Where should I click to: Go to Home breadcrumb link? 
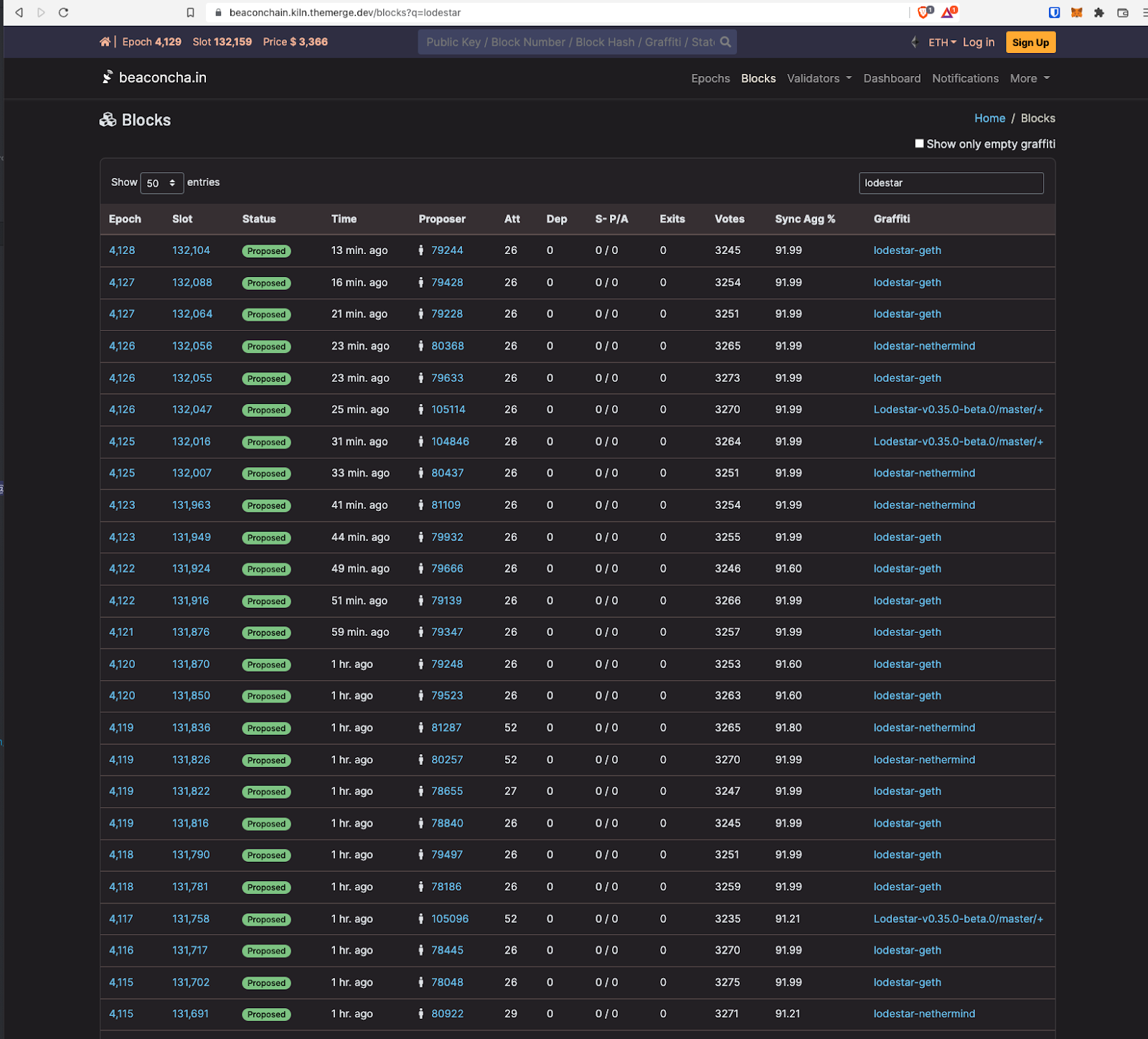989,118
